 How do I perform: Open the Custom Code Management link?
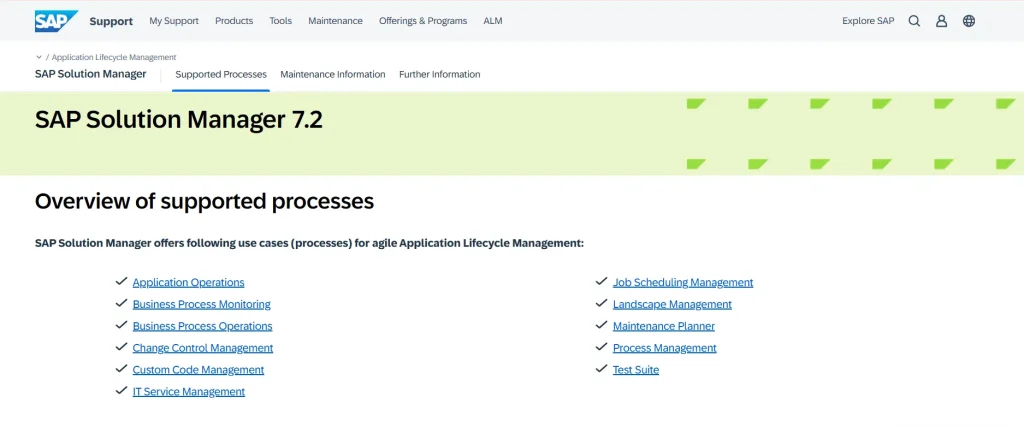[x=198, y=370]
